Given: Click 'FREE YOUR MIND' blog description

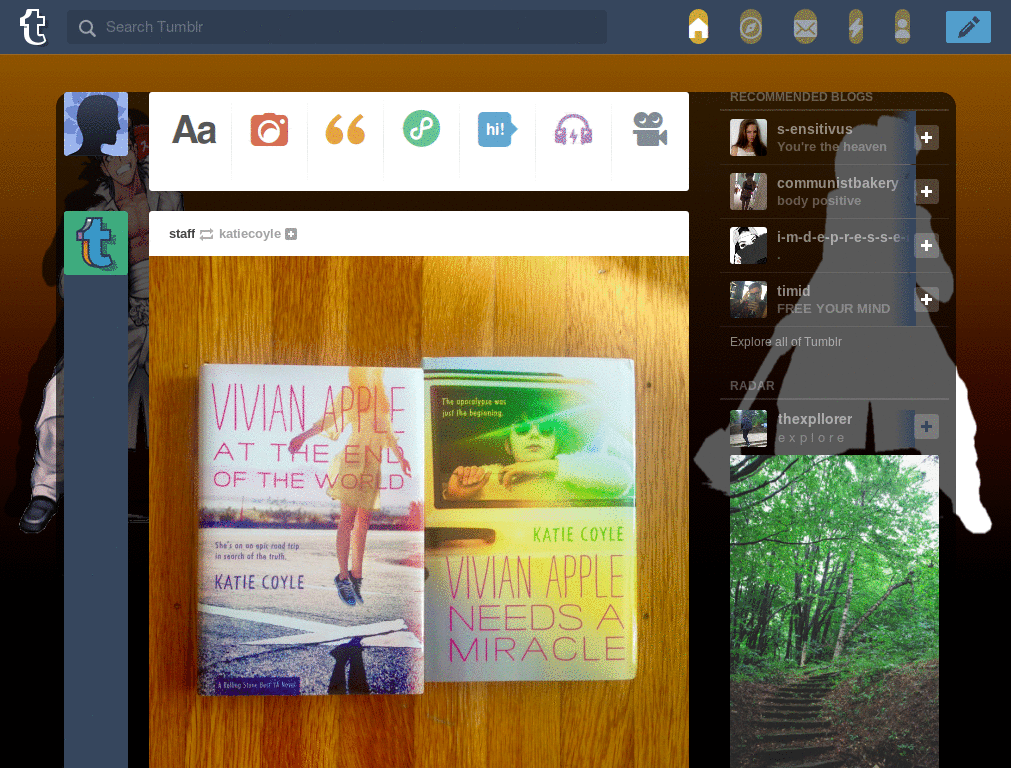Looking at the screenshot, I should (833, 309).
